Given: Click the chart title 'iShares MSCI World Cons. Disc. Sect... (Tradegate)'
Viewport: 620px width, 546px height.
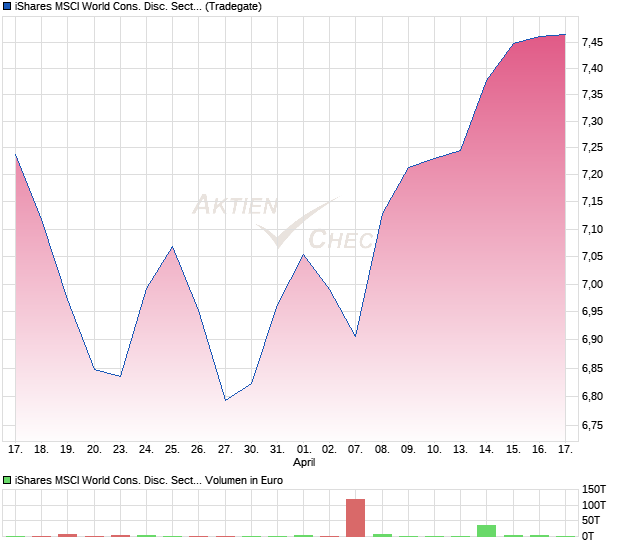Looking at the screenshot, I should point(138,6).
